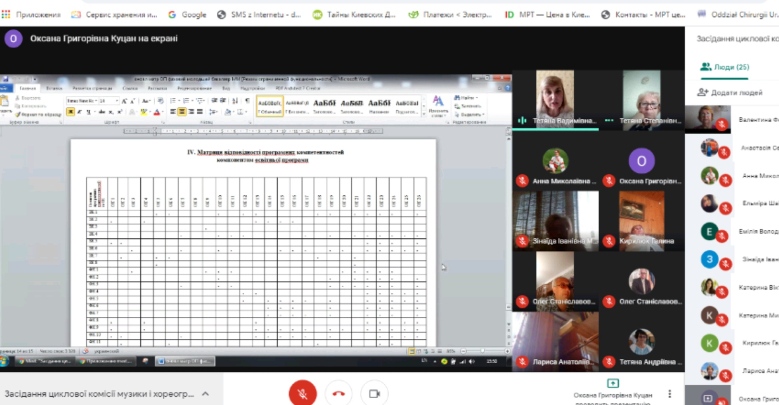Click Windows Start button in shared screen
Viewport: 779px width, 405px height.
click(4, 361)
